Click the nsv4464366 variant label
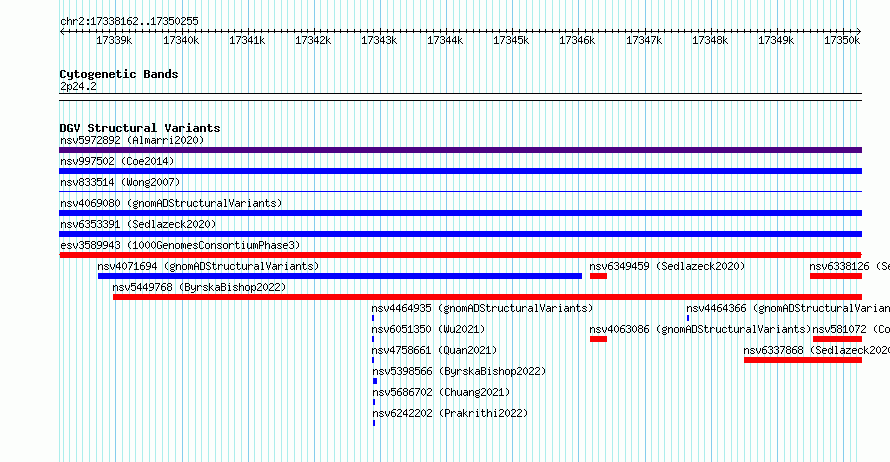This screenshot has width=890, height=462. point(788,308)
